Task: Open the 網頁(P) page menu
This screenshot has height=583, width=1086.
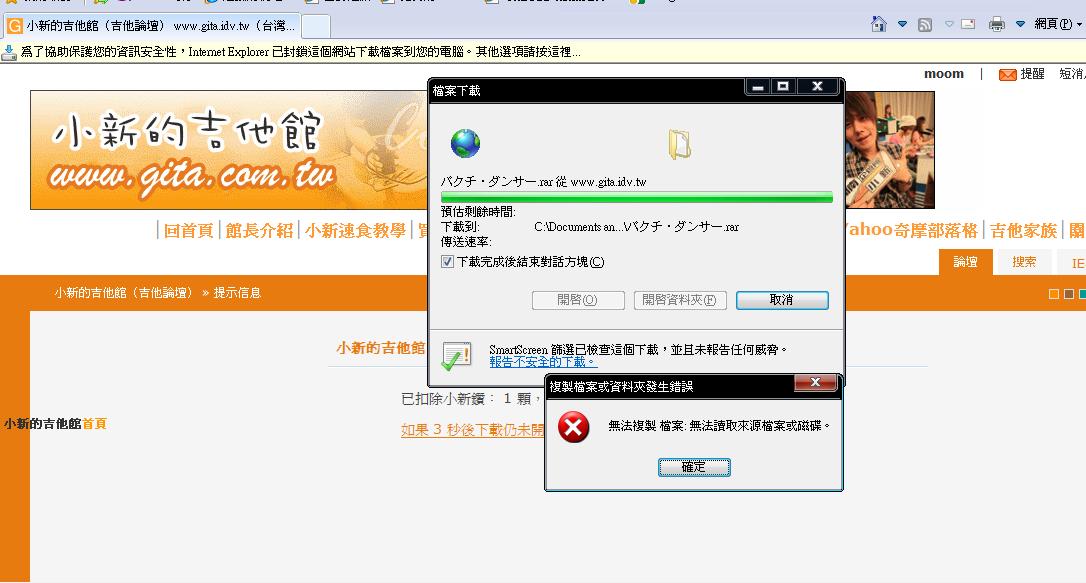Action: [x=1058, y=24]
